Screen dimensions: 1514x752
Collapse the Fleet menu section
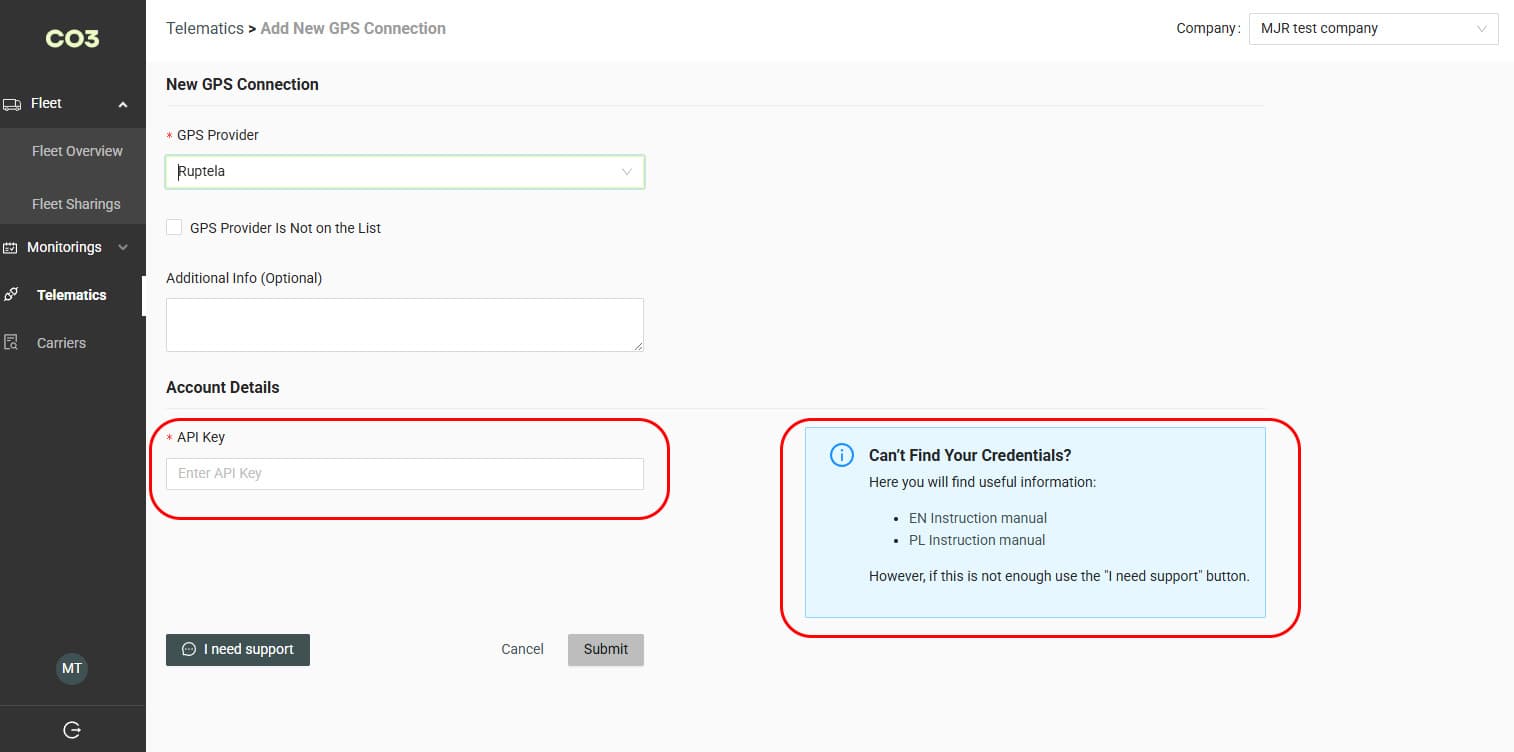tap(122, 103)
